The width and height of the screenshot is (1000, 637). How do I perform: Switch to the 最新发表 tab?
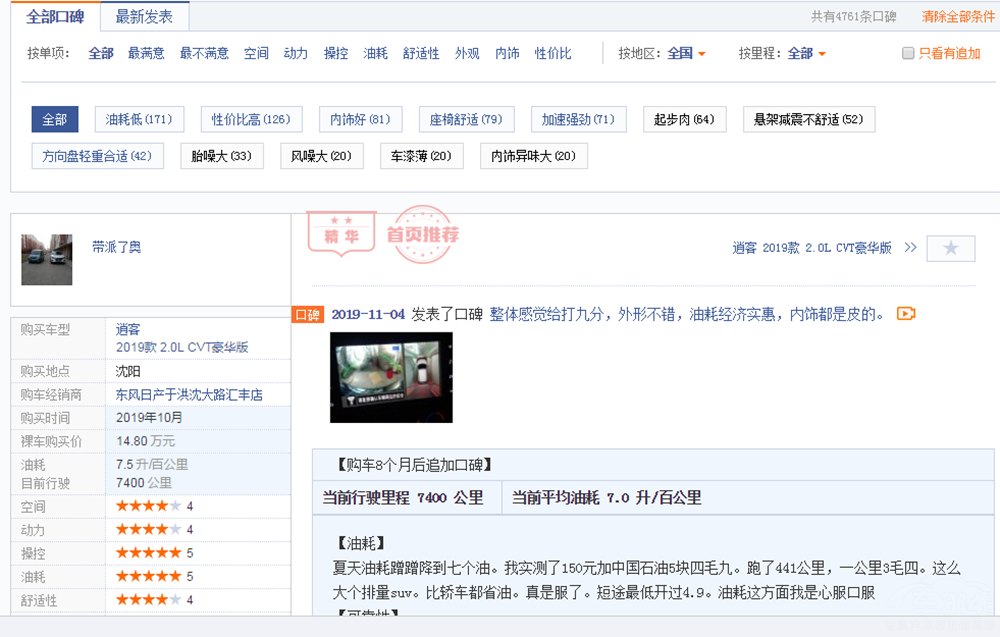tap(144, 17)
